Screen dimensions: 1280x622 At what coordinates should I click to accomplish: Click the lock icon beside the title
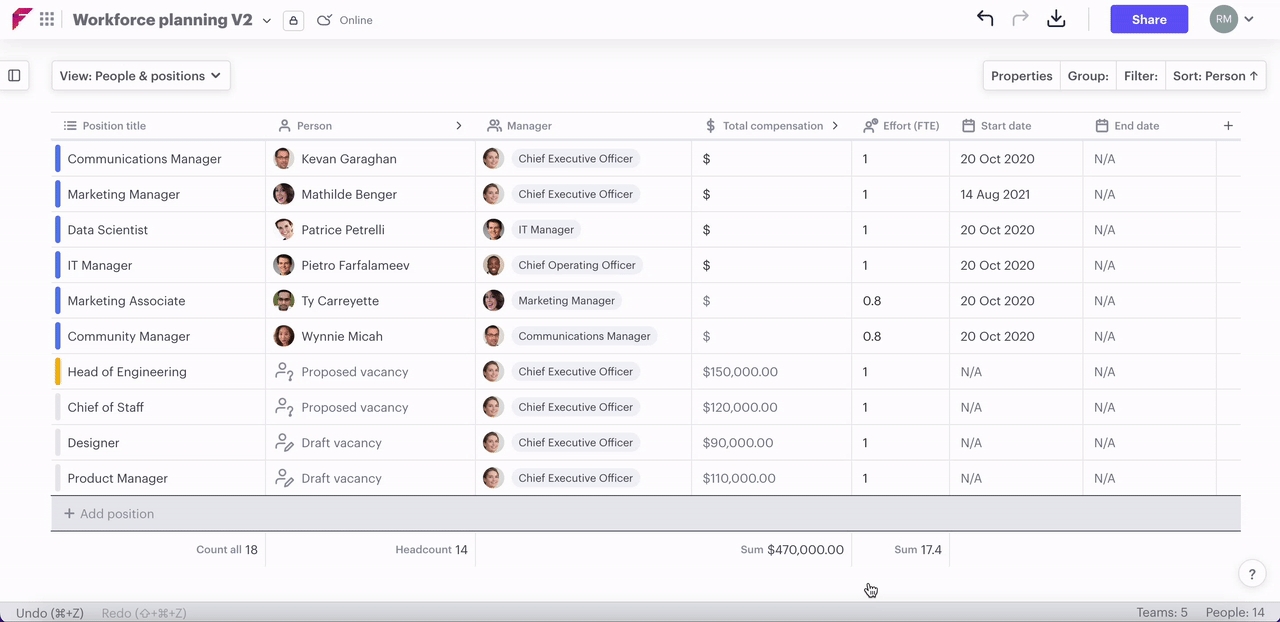point(293,20)
